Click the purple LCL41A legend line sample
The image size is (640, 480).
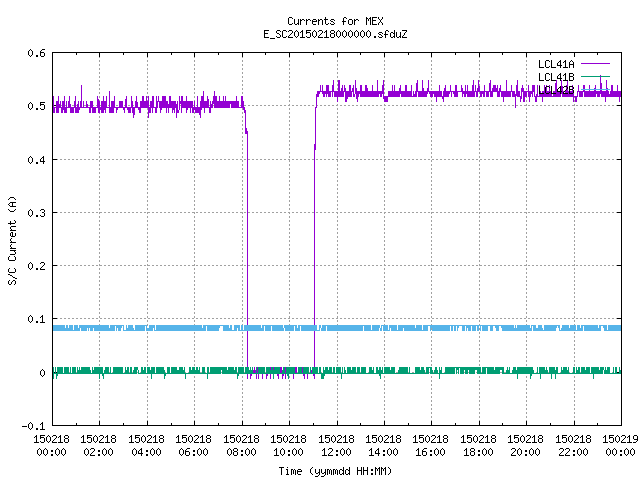[x=595, y=64]
